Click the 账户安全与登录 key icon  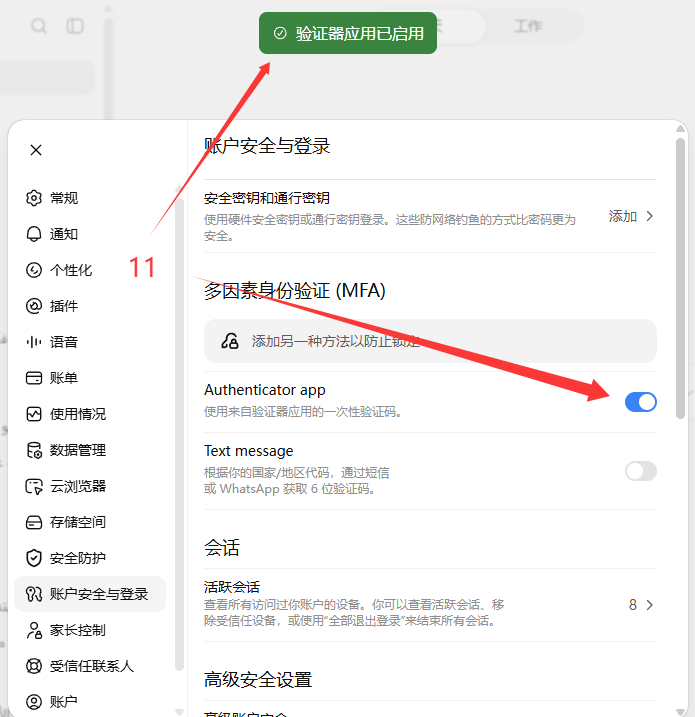[x=34, y=594]
